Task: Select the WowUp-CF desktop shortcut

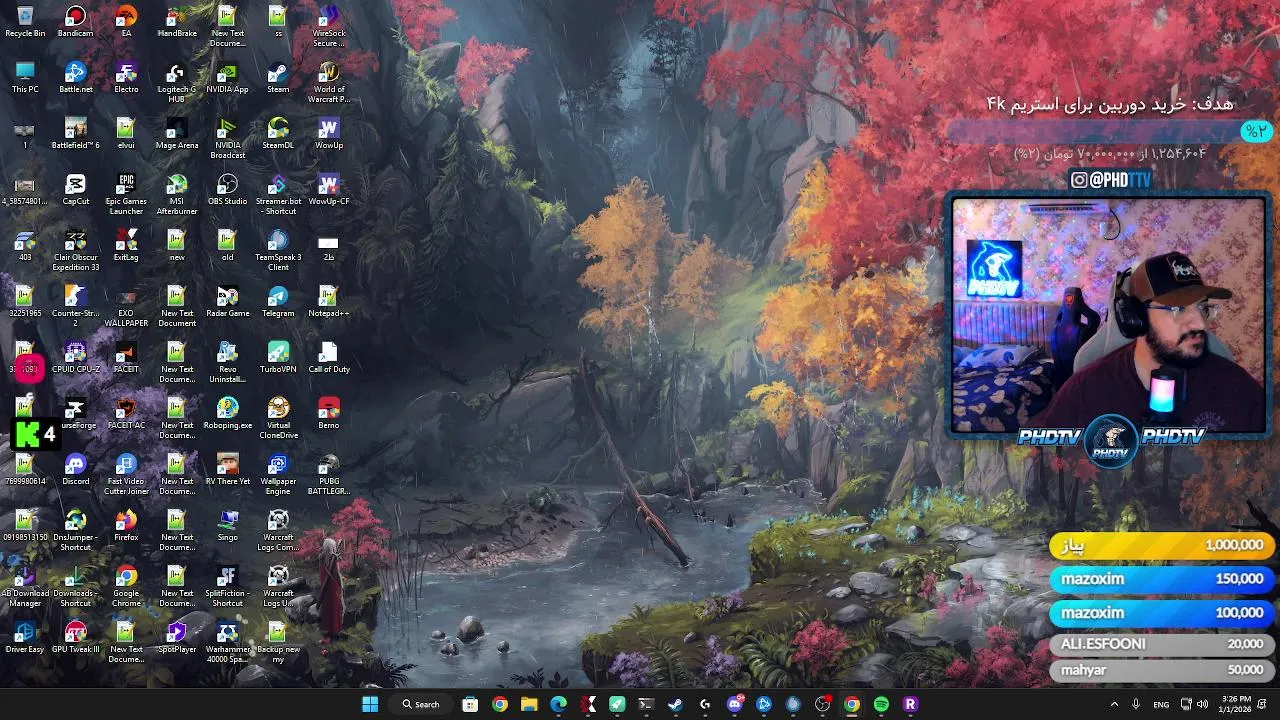Action: pos(329,190)
